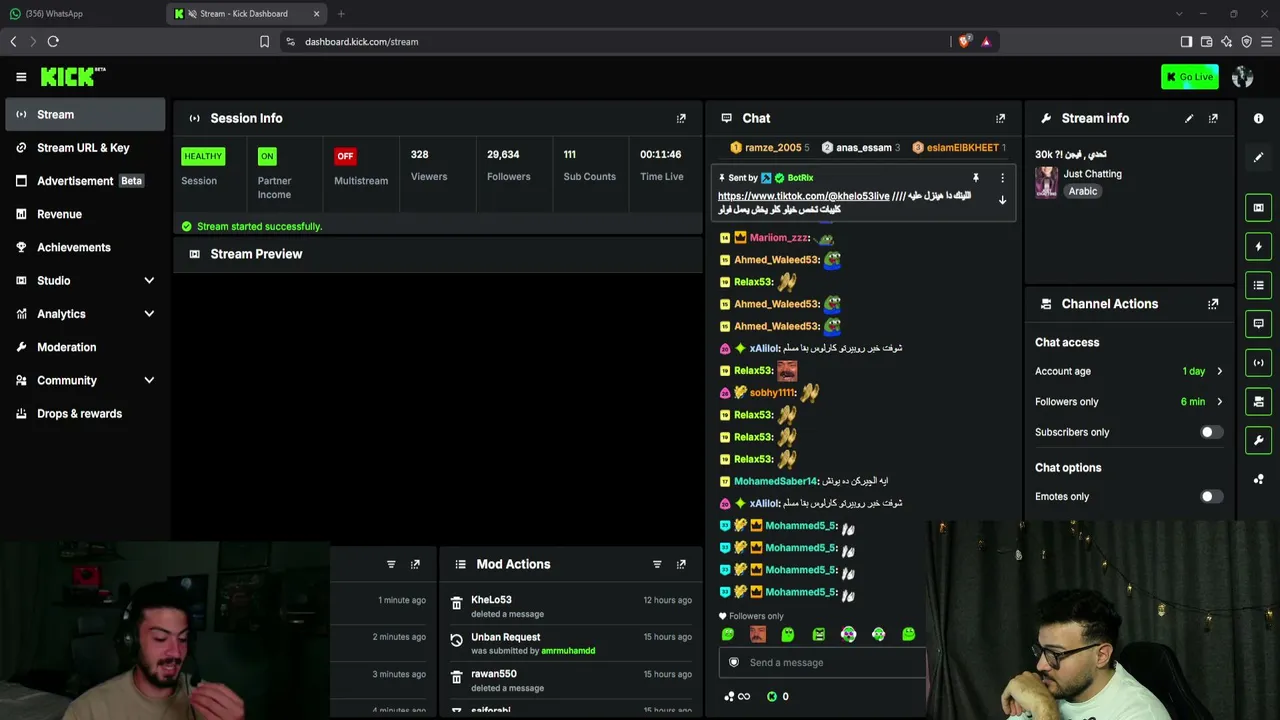The image size is (1280, 720).
Task: Click the Brave Shields icon in address bar
Action: tap(964, 42)
